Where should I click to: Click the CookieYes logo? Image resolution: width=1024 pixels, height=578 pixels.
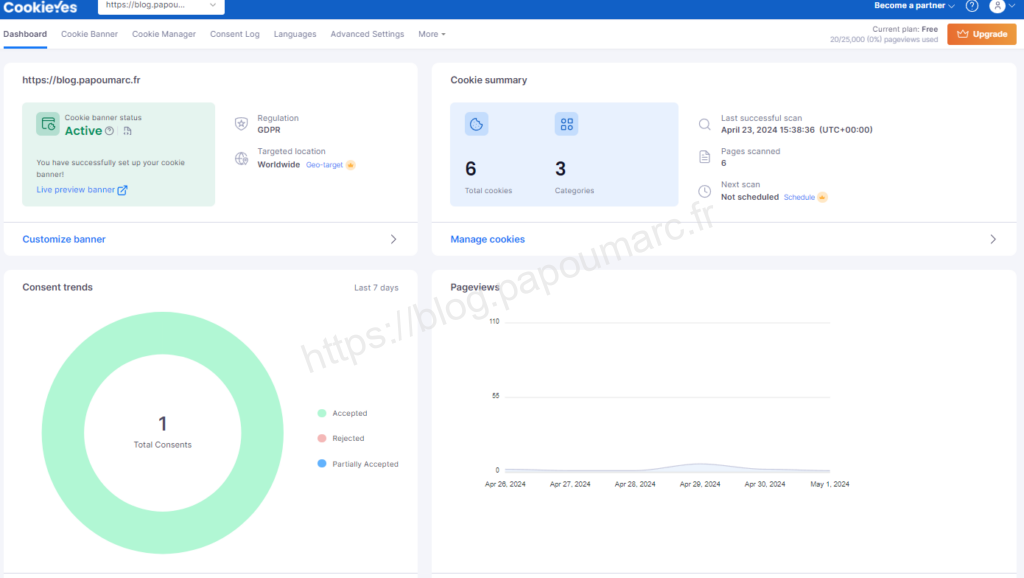40,7
